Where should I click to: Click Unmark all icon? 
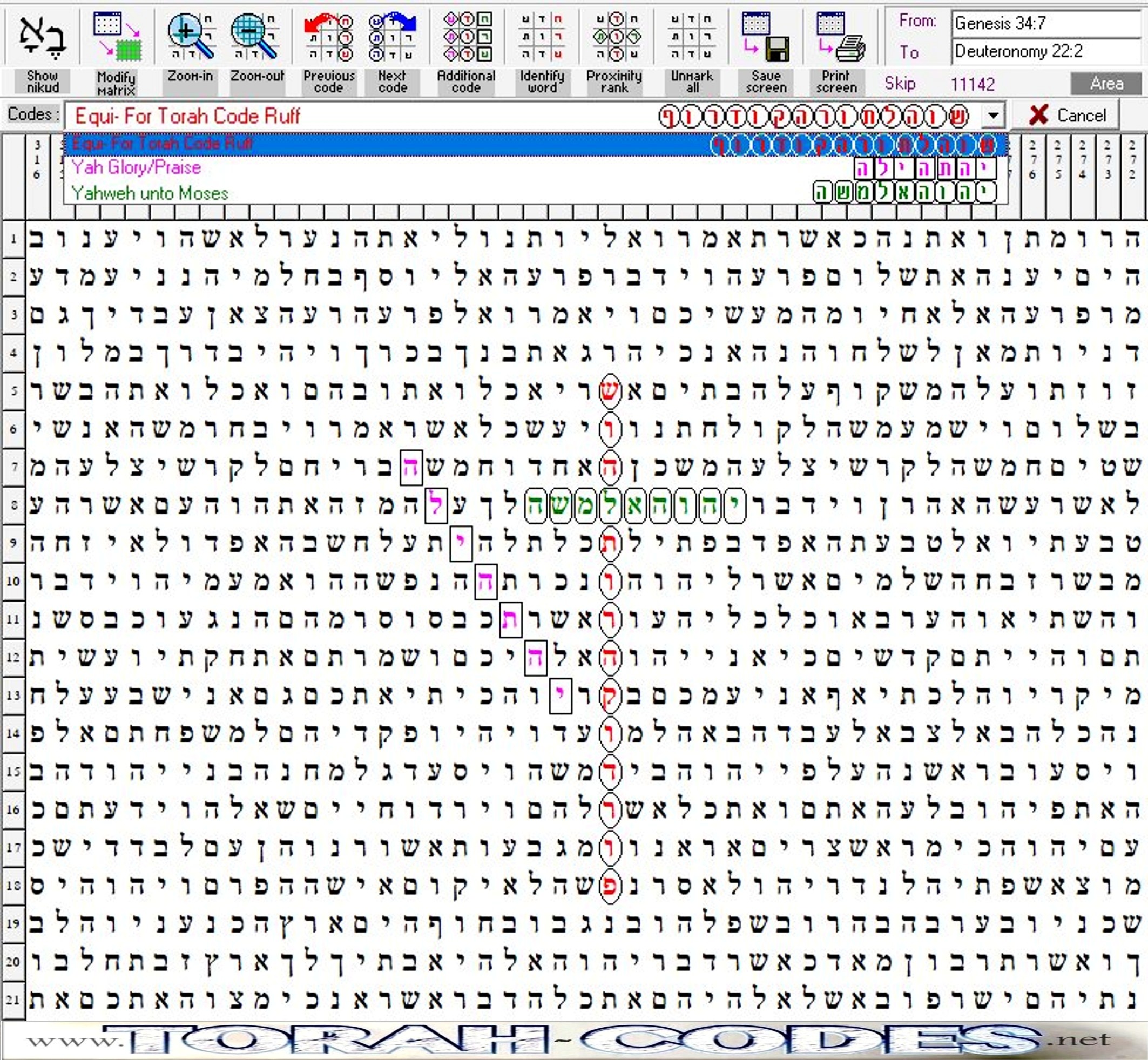point(692,38)
